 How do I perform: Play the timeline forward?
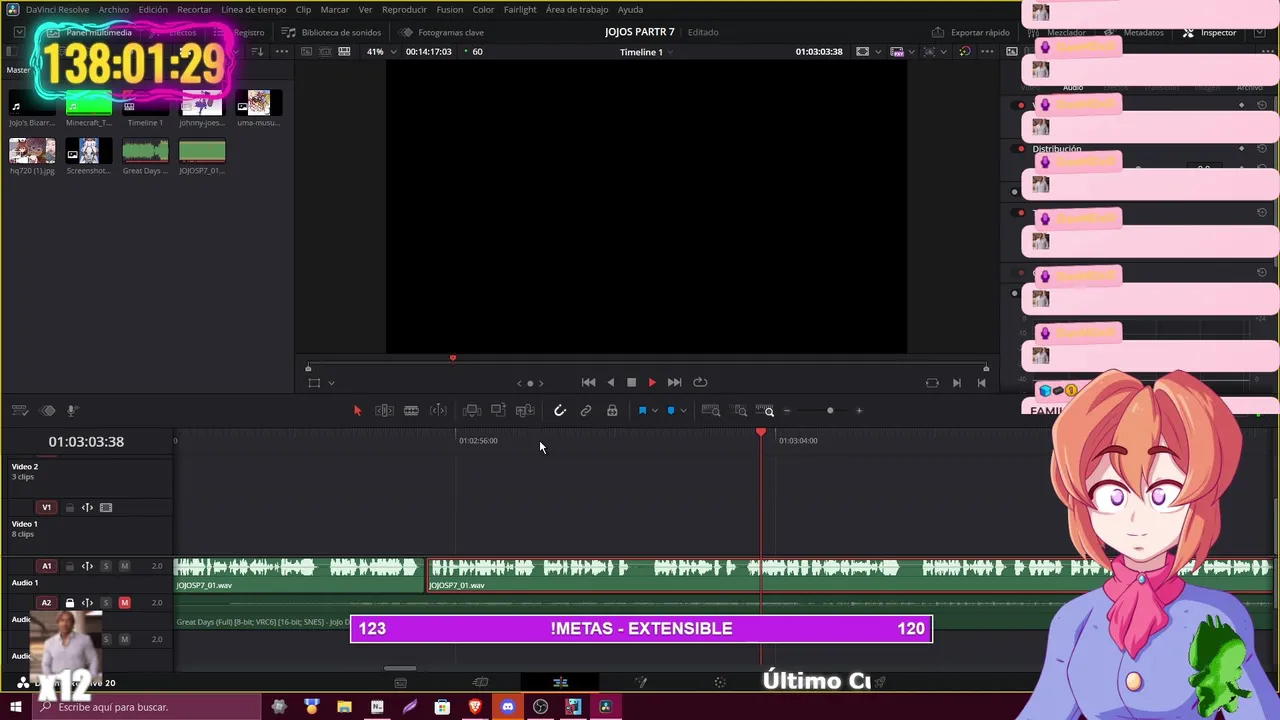pyautogui.click(x=652, y=382)
